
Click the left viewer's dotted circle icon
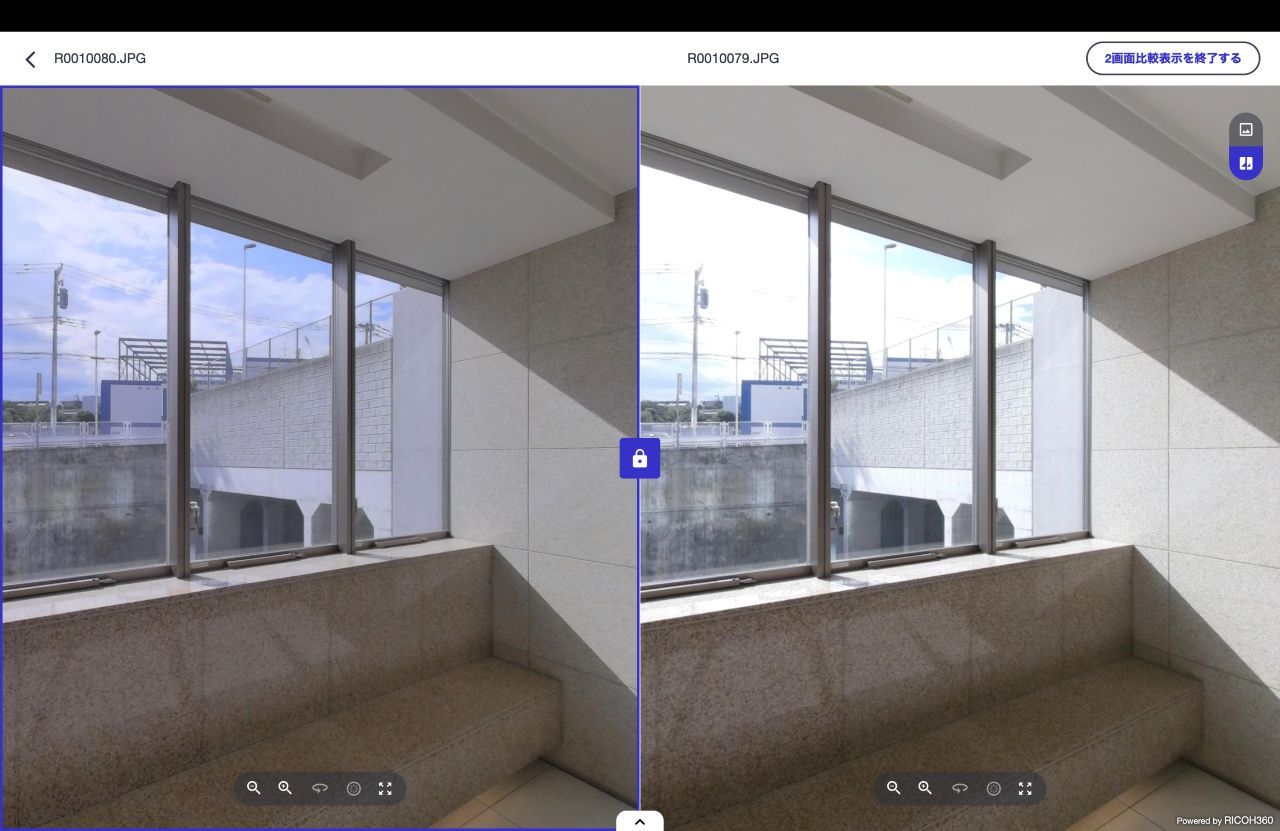pos(353,788)
